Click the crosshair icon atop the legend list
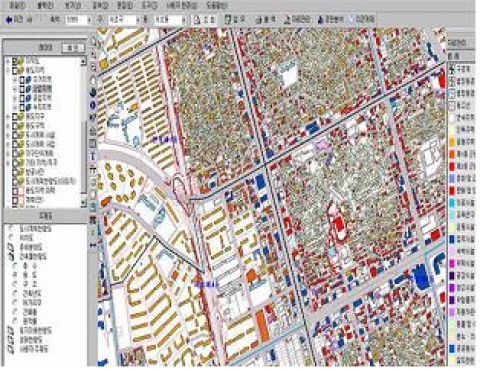This screenshot has width=480, height=371. coord(452,69)
